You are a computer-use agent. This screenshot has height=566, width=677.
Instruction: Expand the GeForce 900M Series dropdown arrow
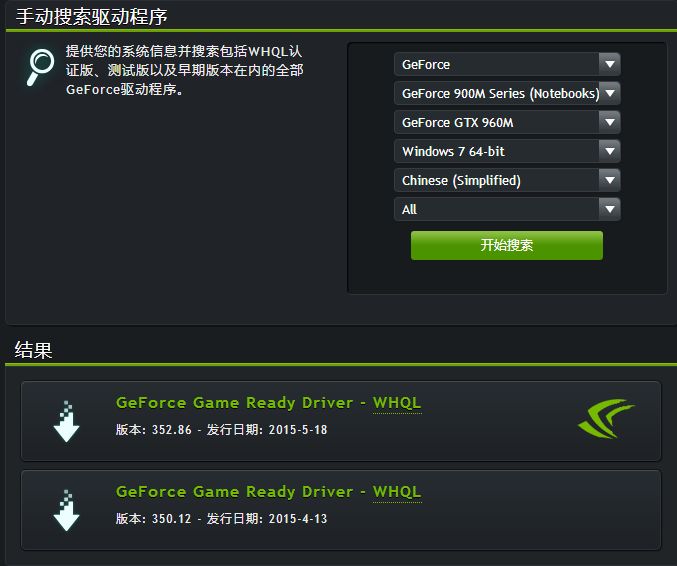[x=610, y=93]
